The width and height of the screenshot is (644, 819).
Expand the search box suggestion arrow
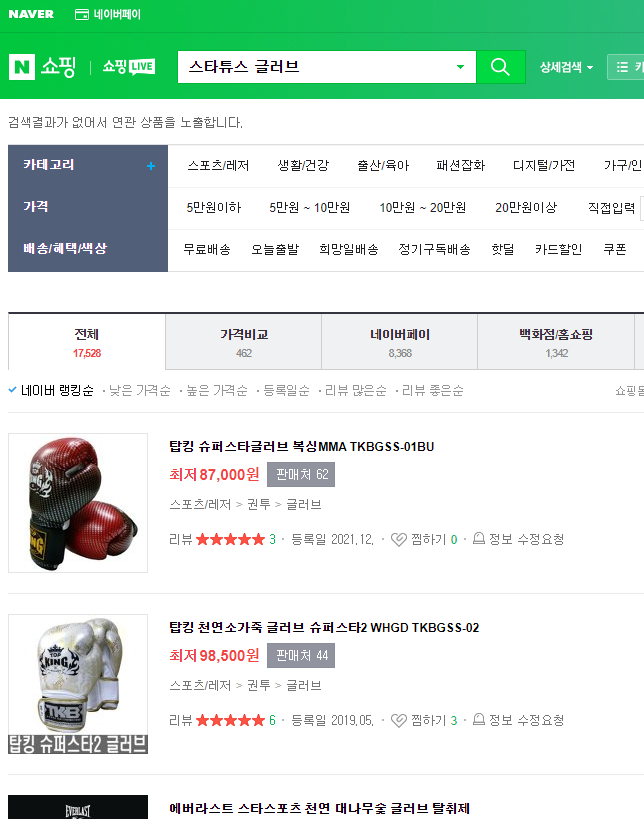460,67
